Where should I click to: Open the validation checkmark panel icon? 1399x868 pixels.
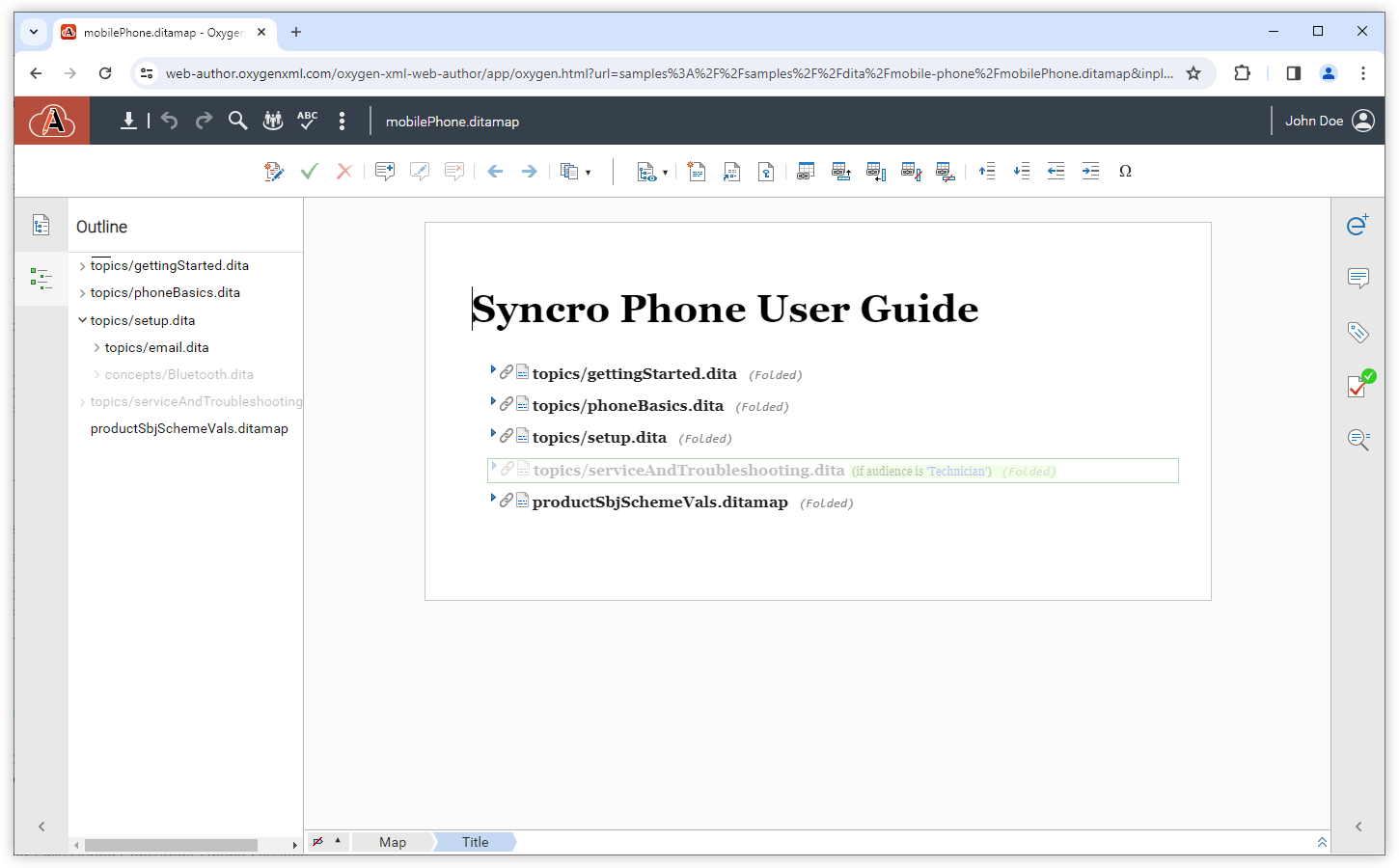coord(1360,384)
